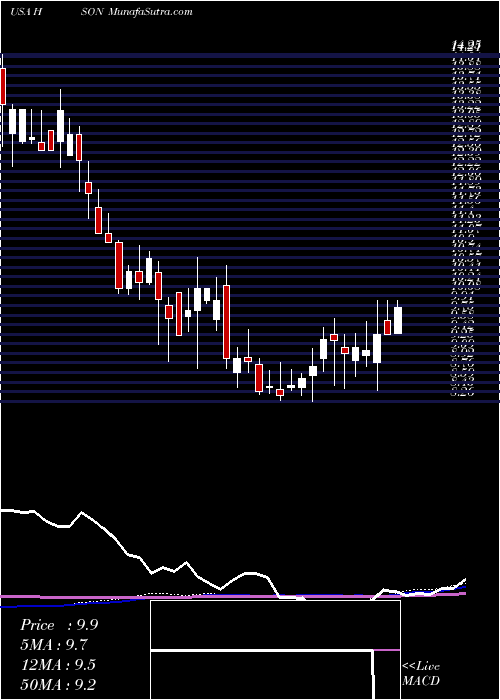
Task: Click the last white candlestick on the right
Action: 398,320
